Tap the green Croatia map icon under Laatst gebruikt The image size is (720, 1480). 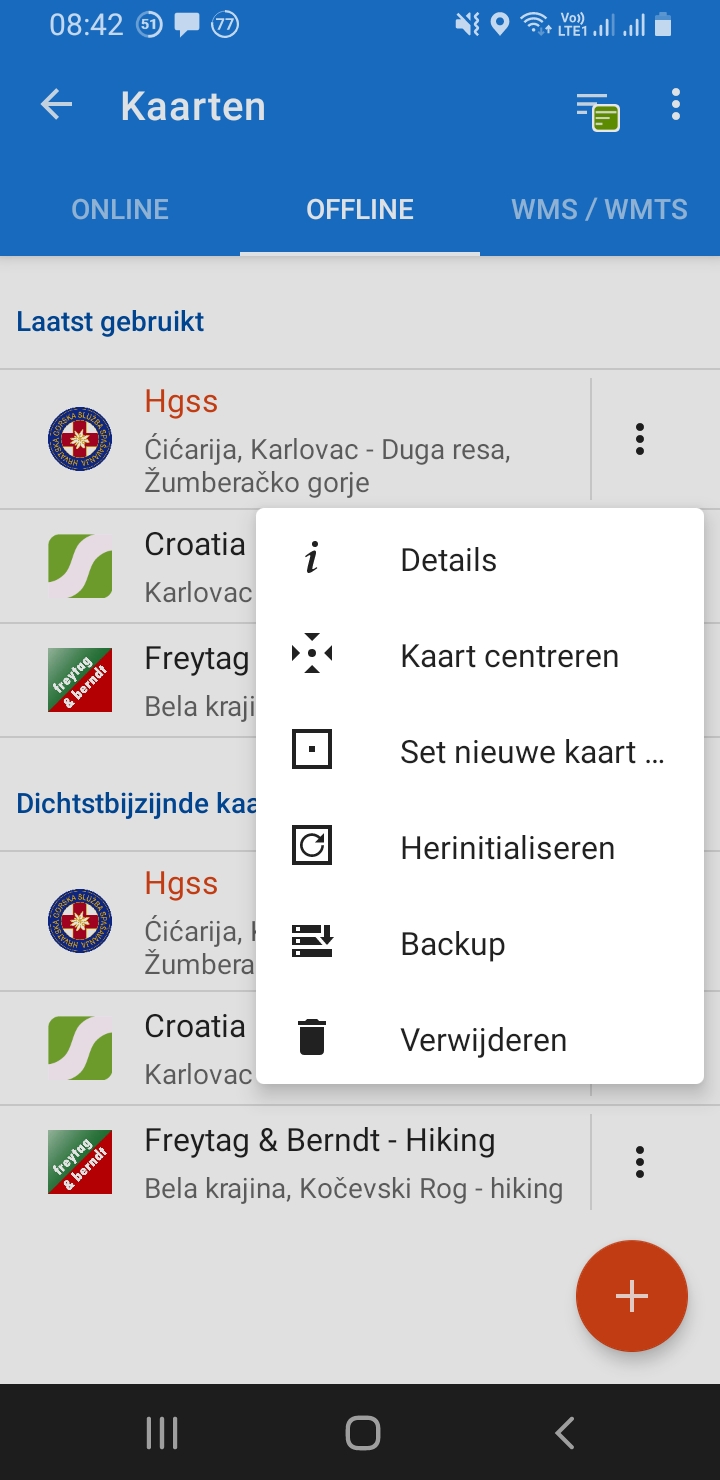(80, 566)
